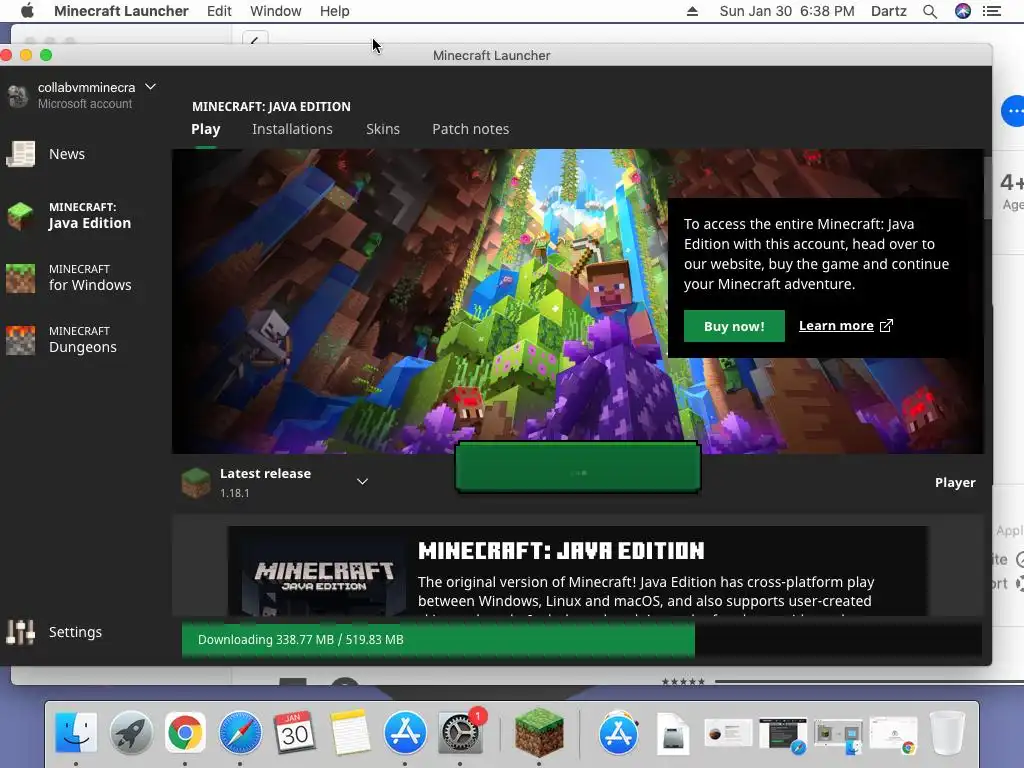Click the Microsoft account label
The height and width of the screenshot is (768, 1024).
coord(85,104)
